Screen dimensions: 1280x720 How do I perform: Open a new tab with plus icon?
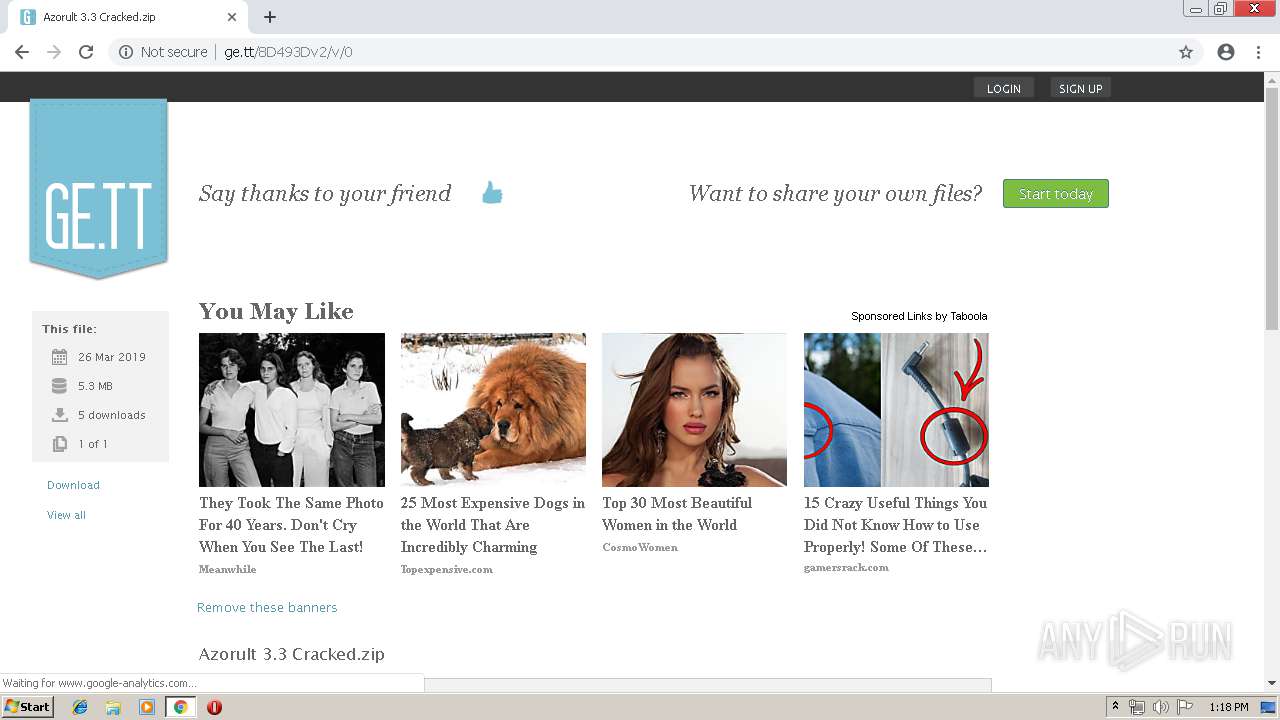(270, 17)
